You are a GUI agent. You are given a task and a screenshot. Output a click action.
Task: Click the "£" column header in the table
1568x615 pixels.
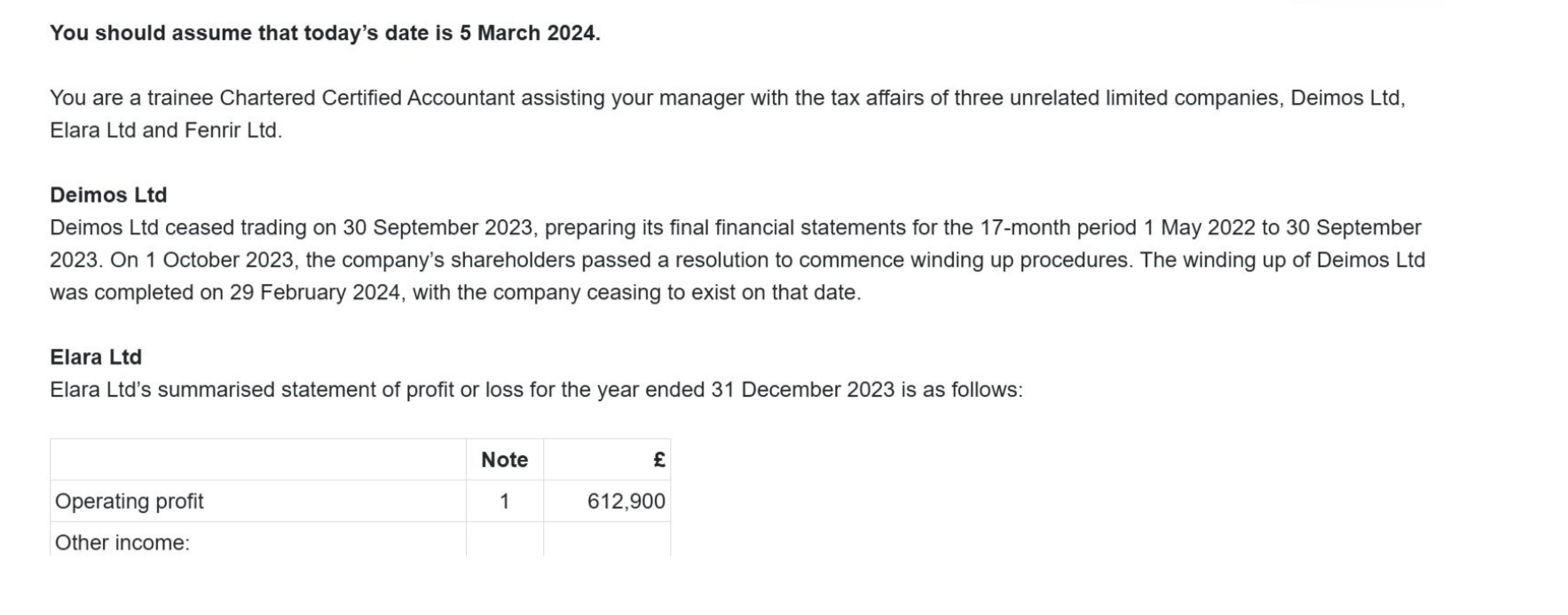coord(658,460)
